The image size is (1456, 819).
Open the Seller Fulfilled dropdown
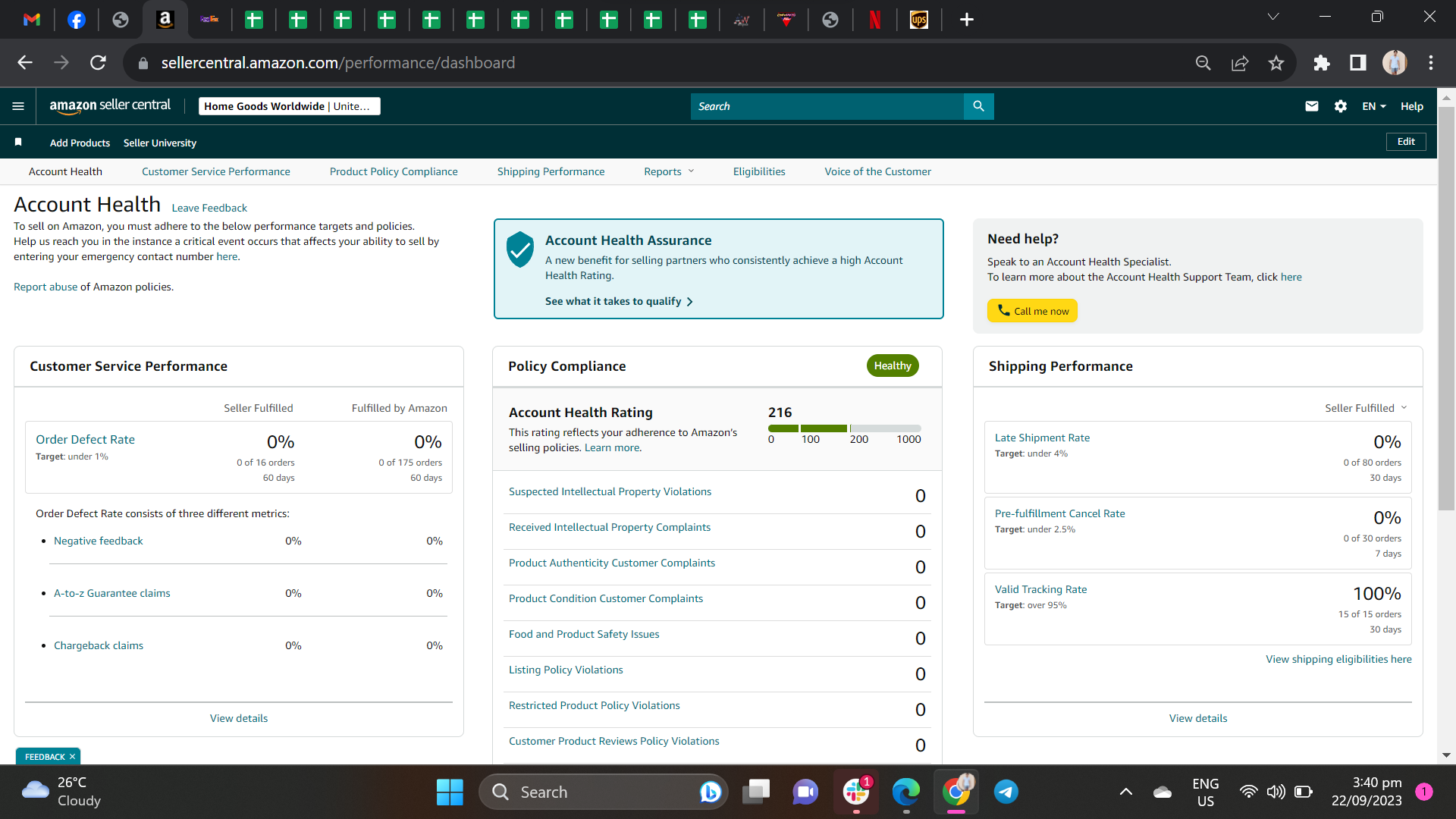click(x=1366, y=408)
